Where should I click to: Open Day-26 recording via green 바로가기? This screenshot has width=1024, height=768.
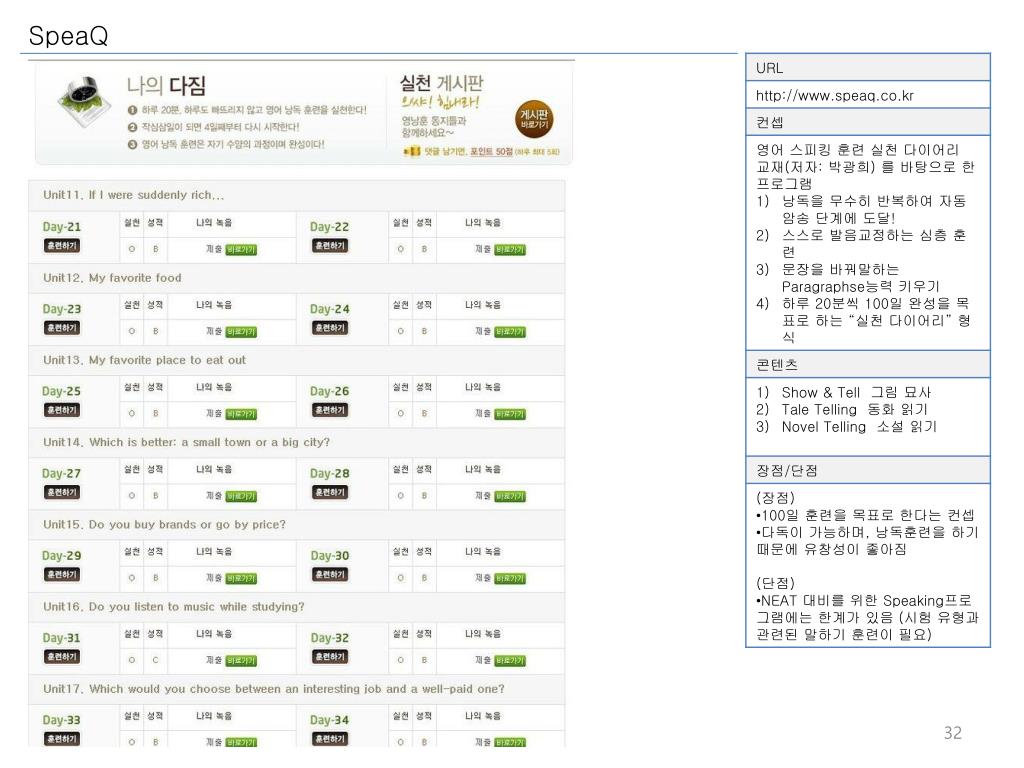coord(509,415)
